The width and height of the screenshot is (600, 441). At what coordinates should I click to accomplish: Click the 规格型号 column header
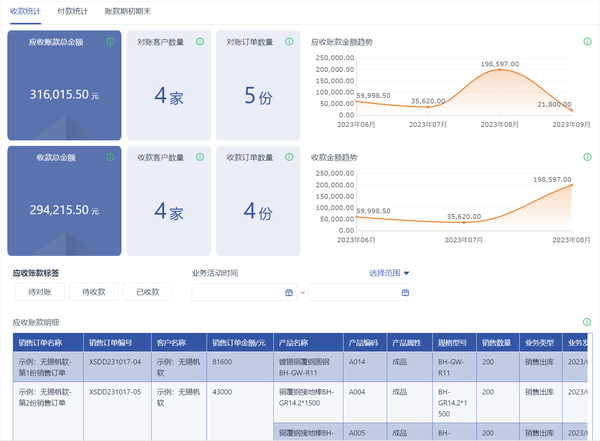point(455,343)
